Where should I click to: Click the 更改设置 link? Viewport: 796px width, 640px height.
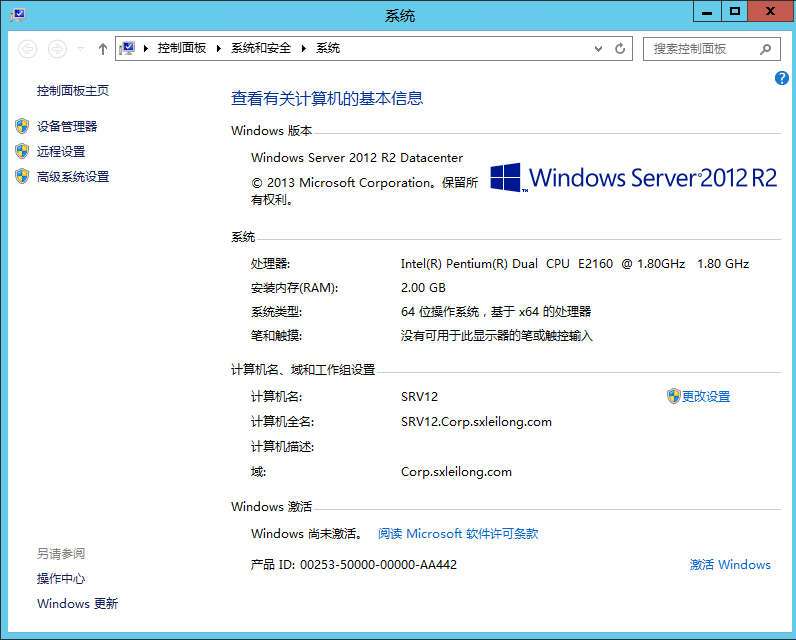(x=706, y=396)
